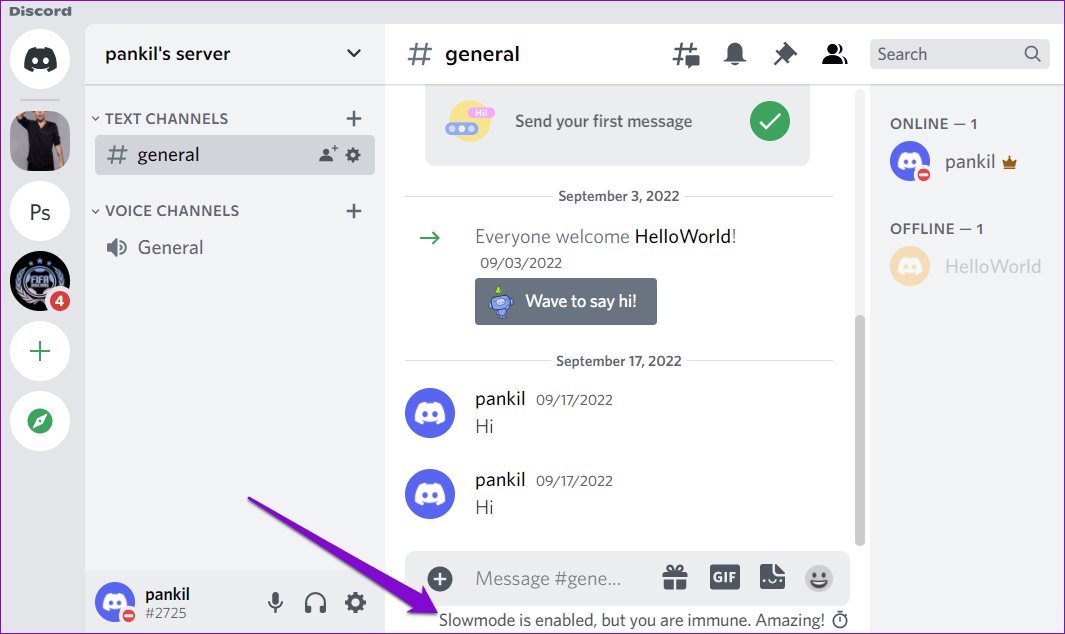
Task: Open notification settings bell icon
Action: (x=735, y=54)
